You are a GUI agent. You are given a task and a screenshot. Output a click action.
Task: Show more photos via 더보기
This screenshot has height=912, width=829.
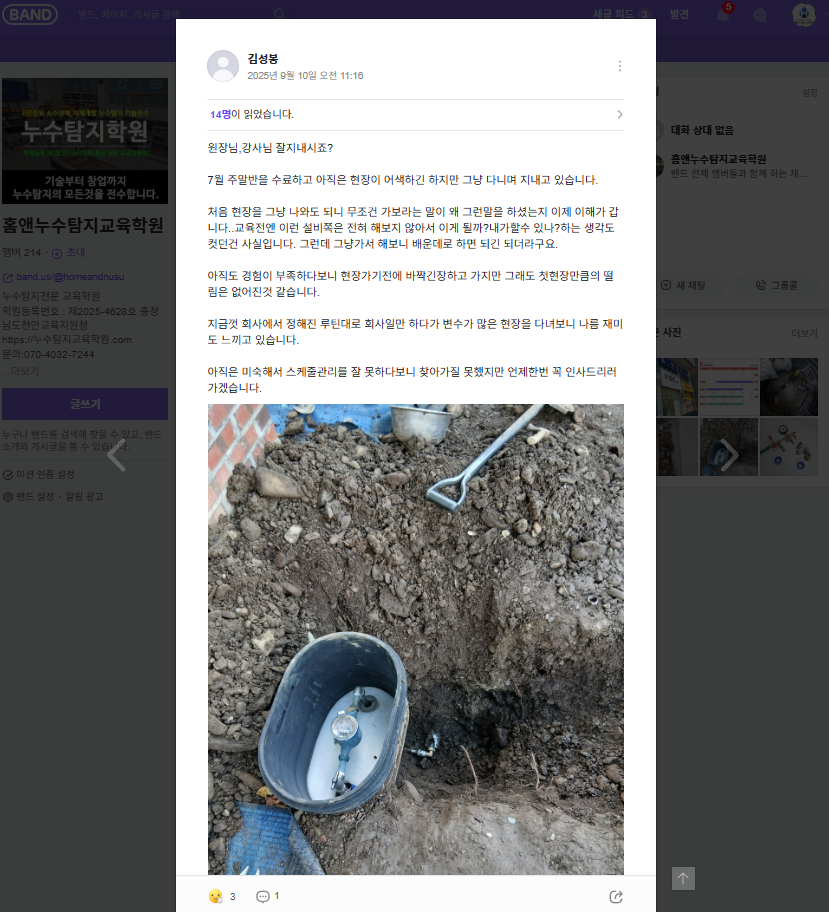point(804,333)
